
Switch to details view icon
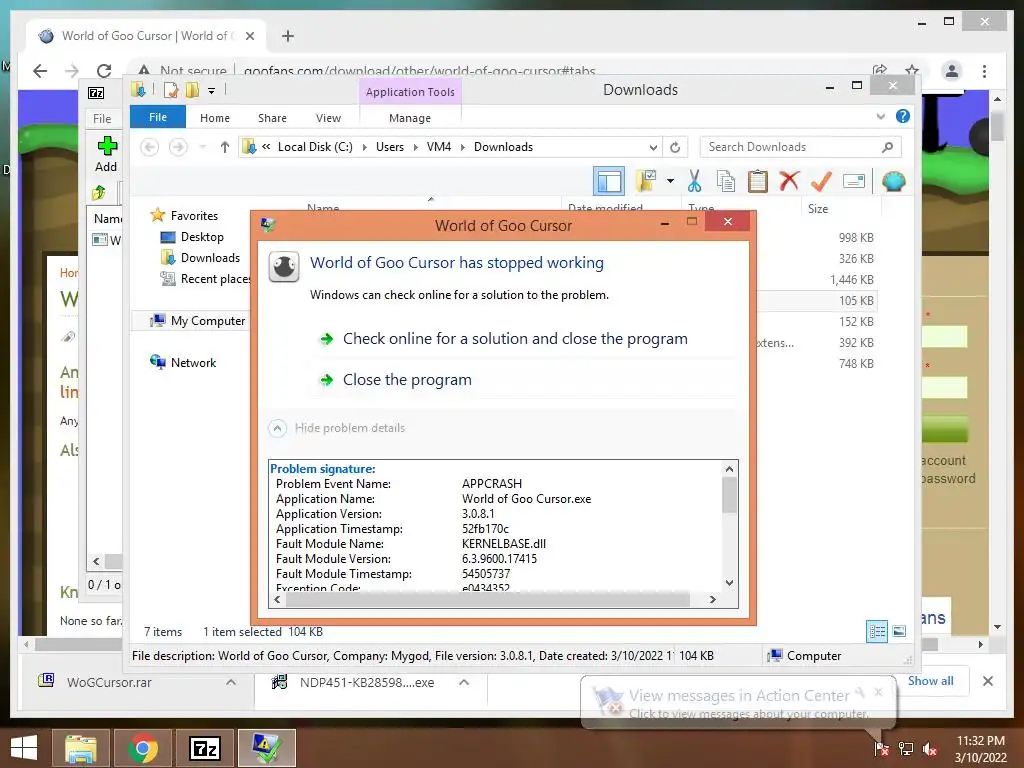point(876,631)
